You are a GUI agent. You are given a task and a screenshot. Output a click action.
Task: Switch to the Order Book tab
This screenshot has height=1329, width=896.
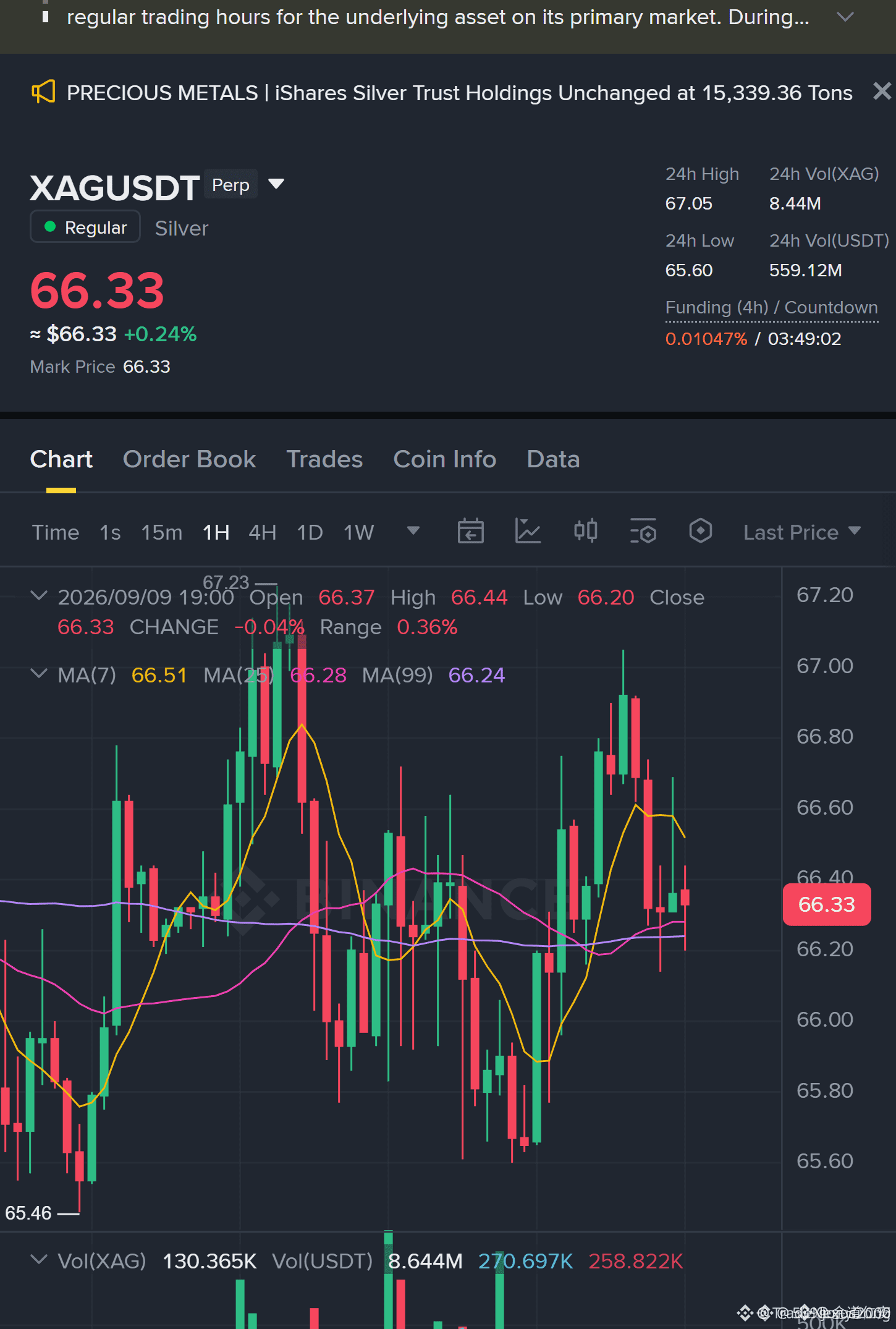pos(189,459)
